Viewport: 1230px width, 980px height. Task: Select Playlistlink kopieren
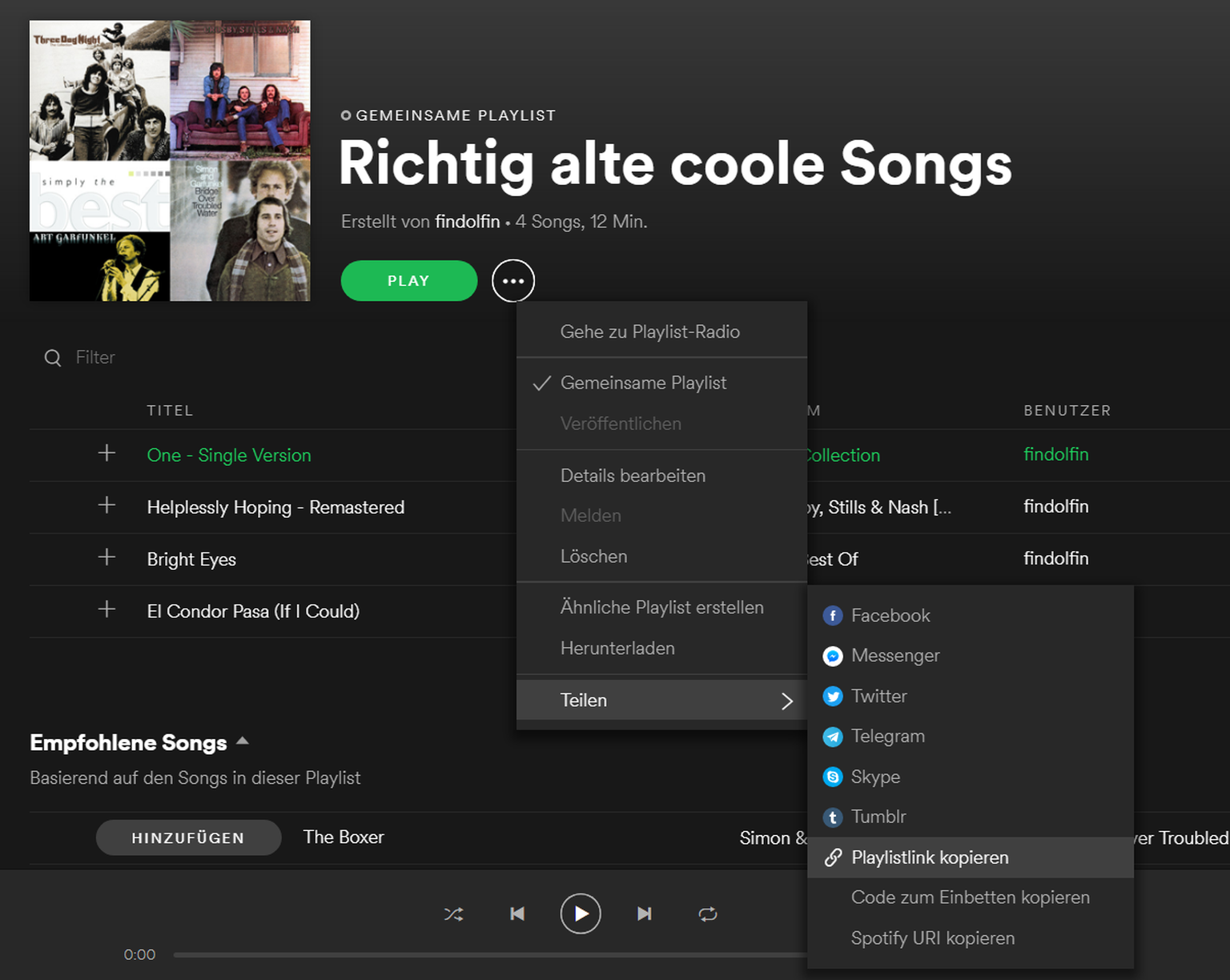pyautogui.click(x=929, y=857)
